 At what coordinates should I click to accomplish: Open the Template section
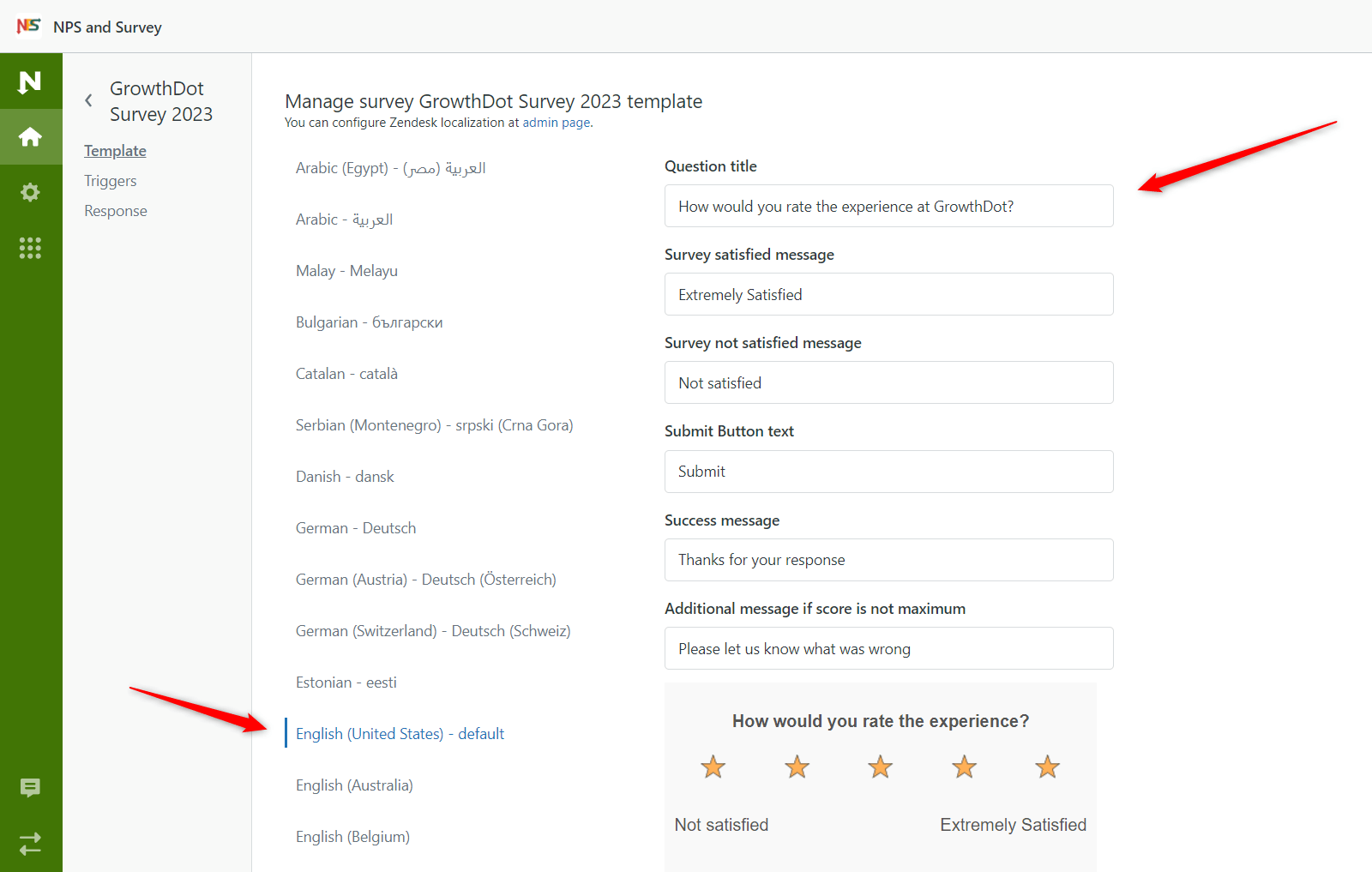tap(115, 151)
